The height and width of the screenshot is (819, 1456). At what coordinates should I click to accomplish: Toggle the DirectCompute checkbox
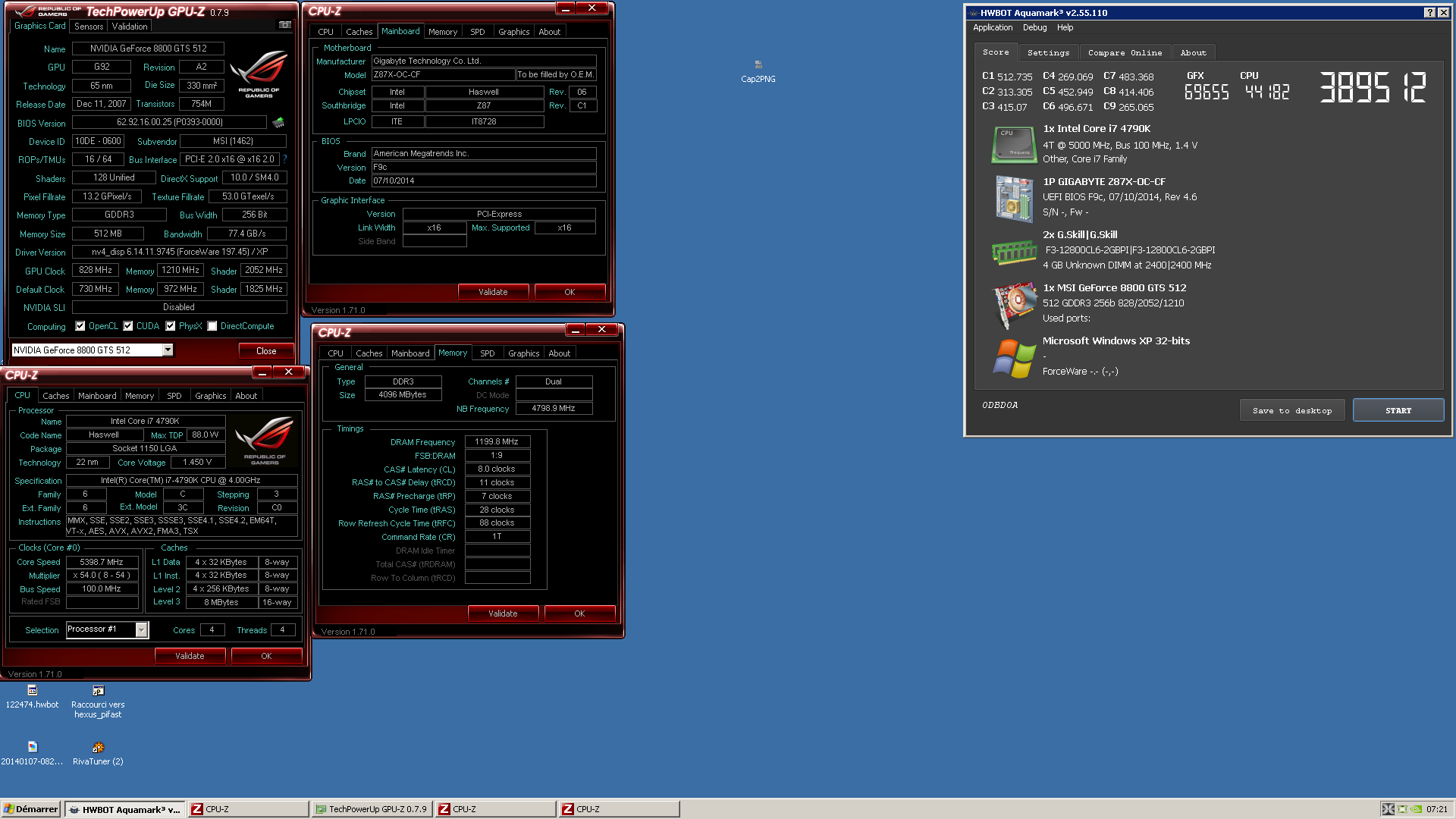coord(212,326)
